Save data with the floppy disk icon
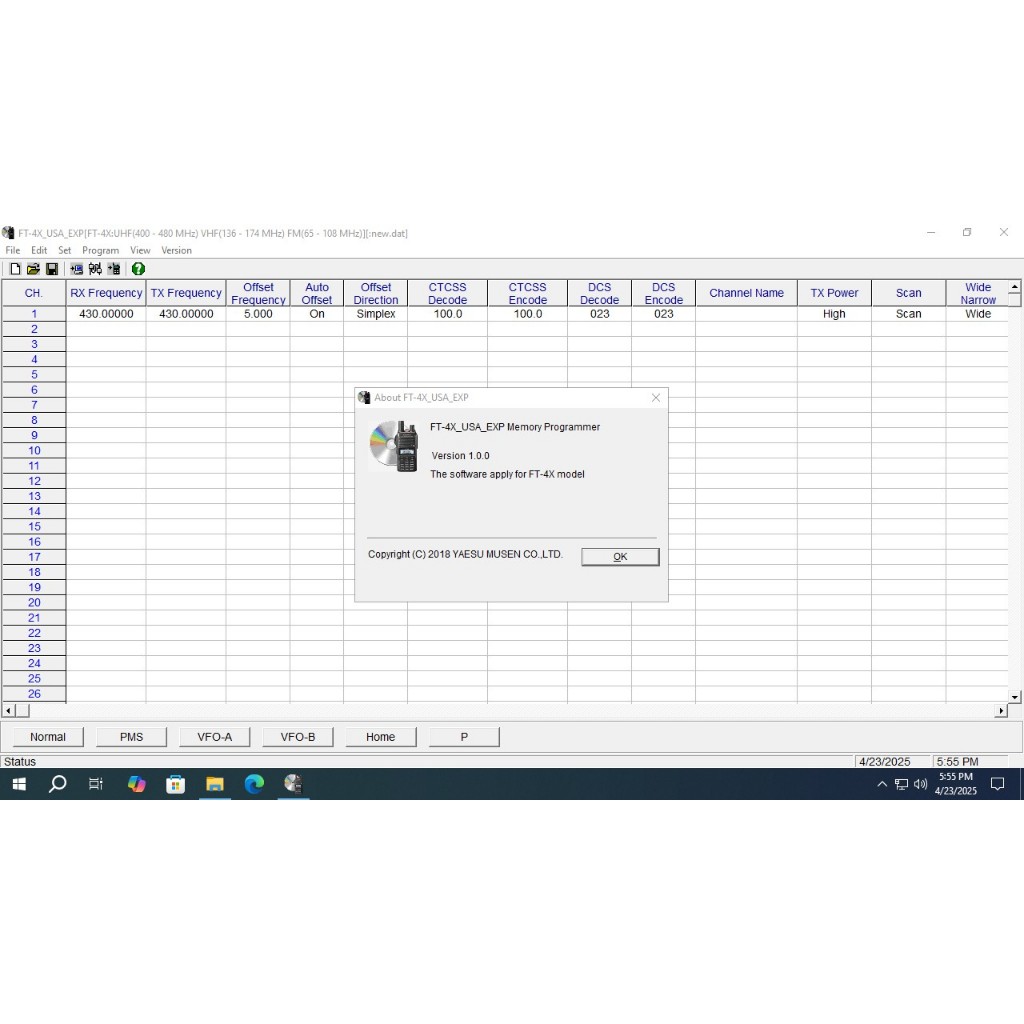This screenshot has width=1024, height=1024. click(52, 269)
